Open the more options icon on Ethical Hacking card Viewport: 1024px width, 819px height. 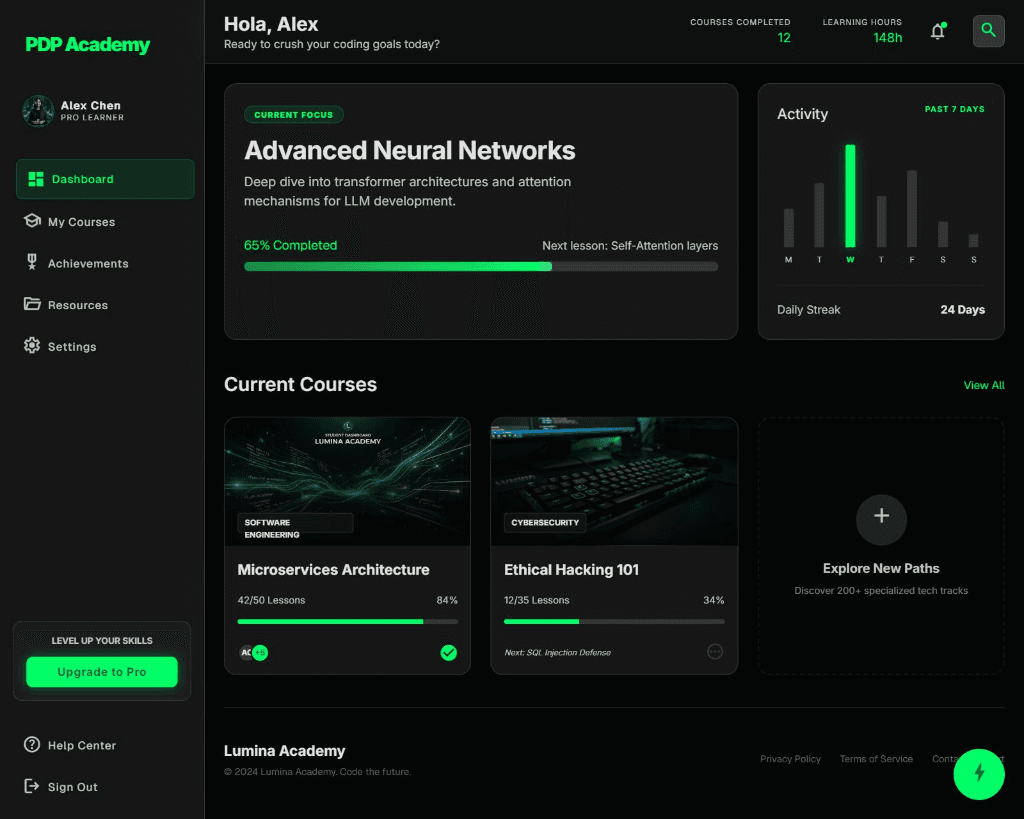tap(715, 652)
